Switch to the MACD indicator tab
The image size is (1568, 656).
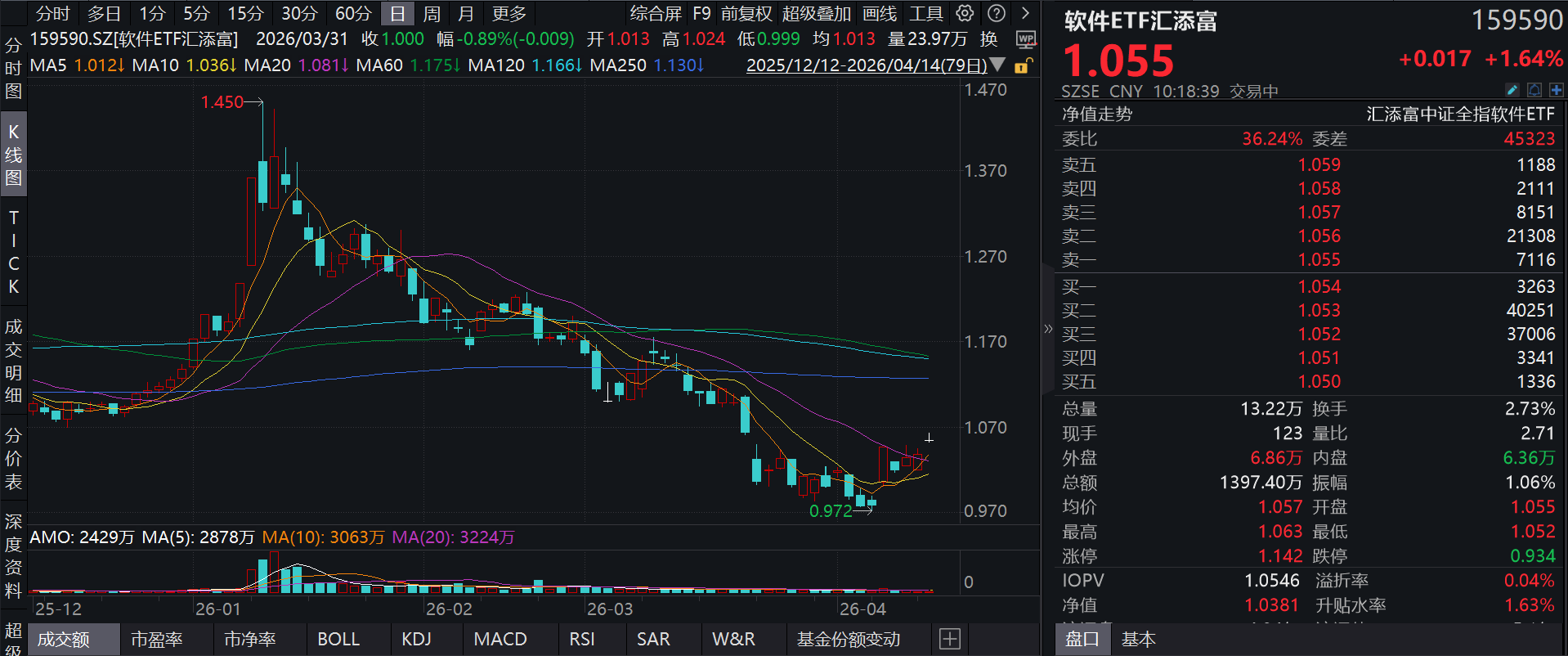pyautogui.click(x=500, y=639)
